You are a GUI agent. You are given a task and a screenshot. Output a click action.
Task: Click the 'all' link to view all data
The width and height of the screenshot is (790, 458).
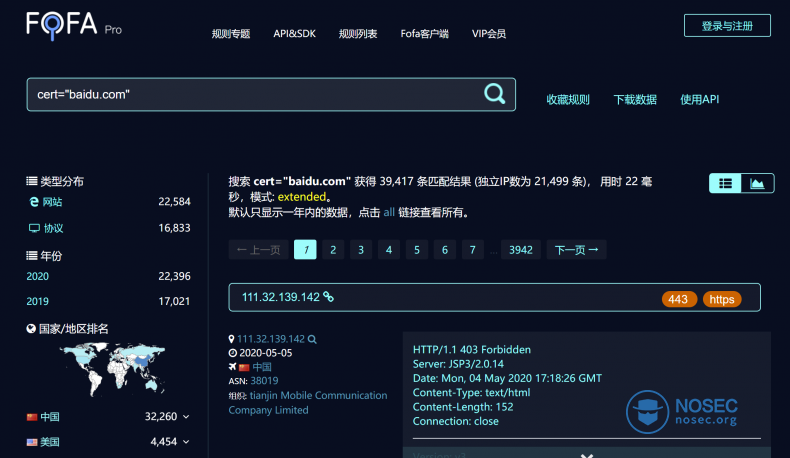tap(389, 212)
